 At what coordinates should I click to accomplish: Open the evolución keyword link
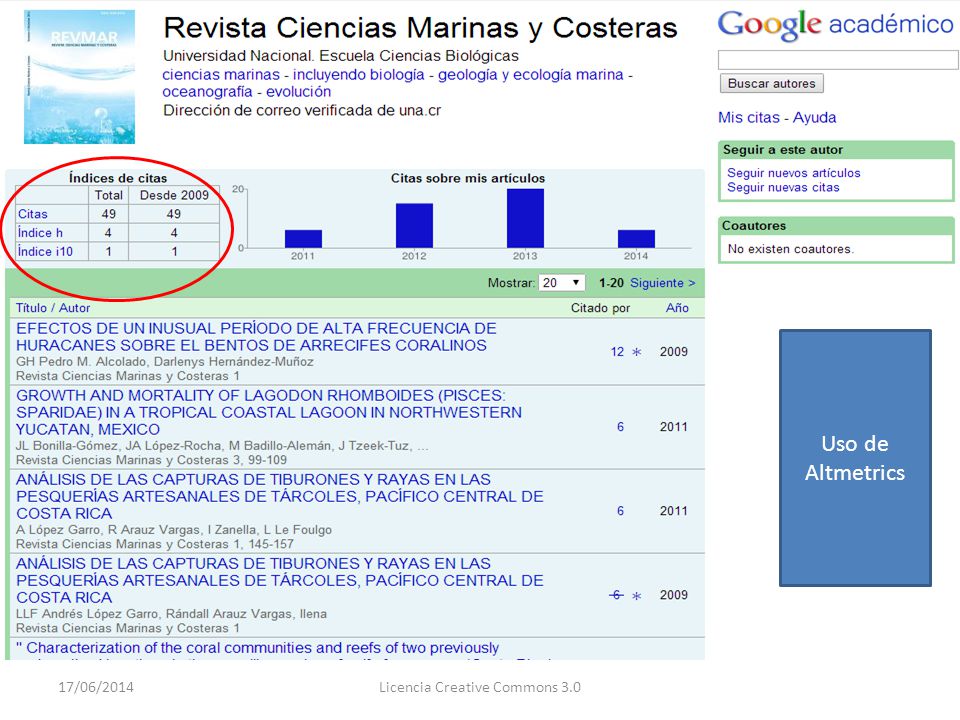[x=298, y=92]
